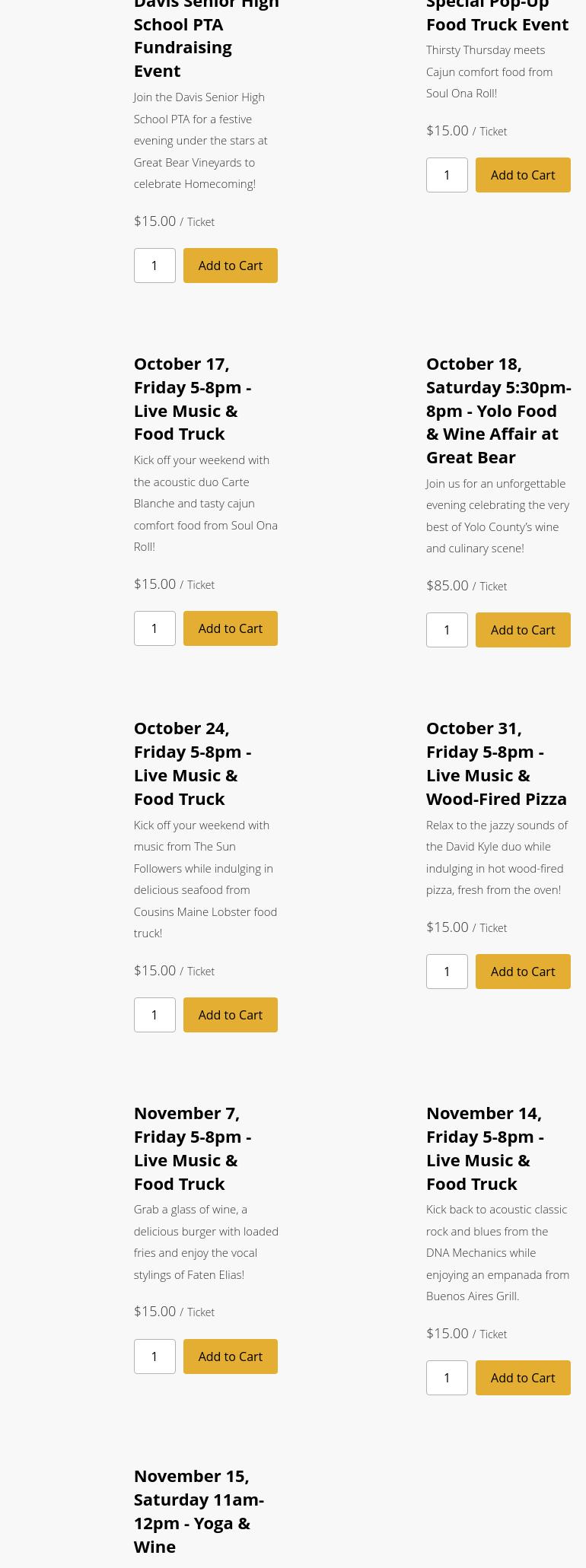Click the November 14 ticket quantity input

click(447, 1378)
